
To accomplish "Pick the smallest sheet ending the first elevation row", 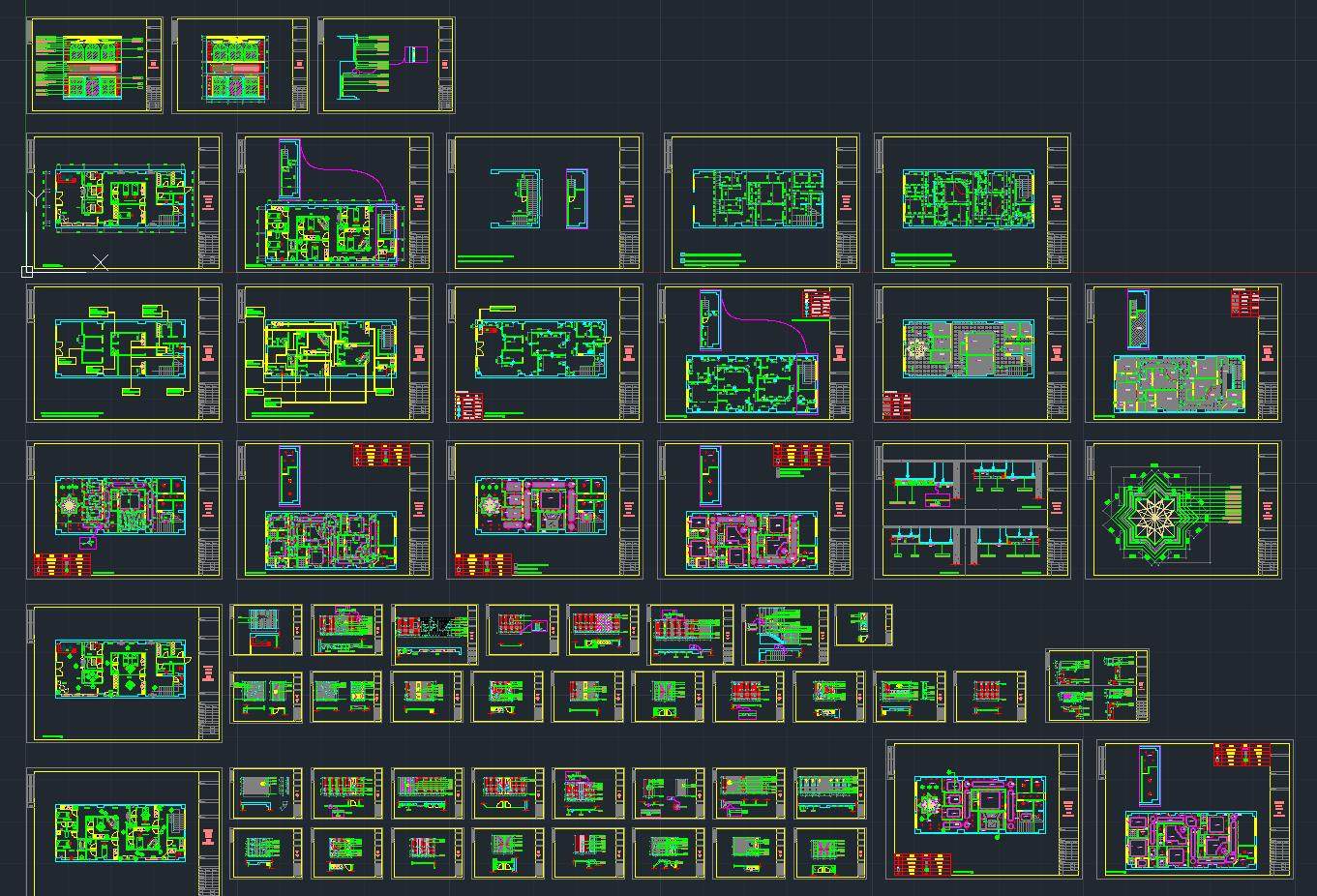I will pyautogui.click(x=863, y=625).
